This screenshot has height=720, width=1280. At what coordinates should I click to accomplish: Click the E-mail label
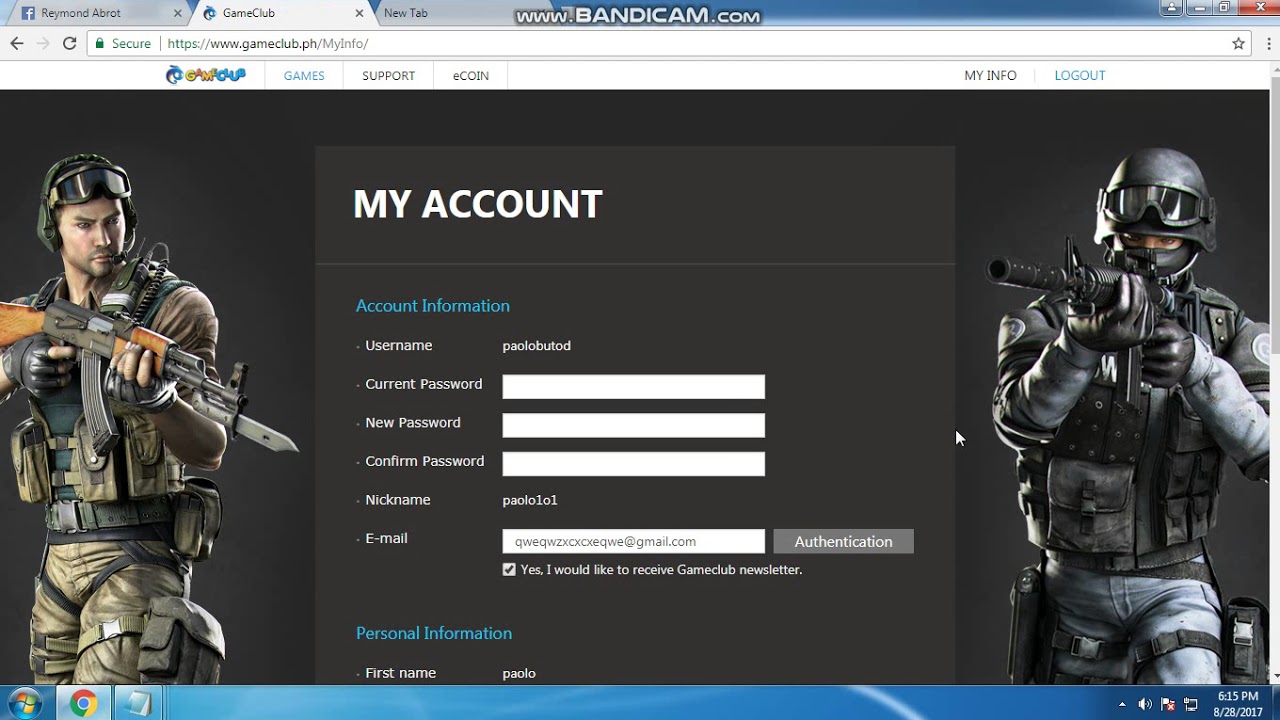pyautogui.click(x=386, y=538)
